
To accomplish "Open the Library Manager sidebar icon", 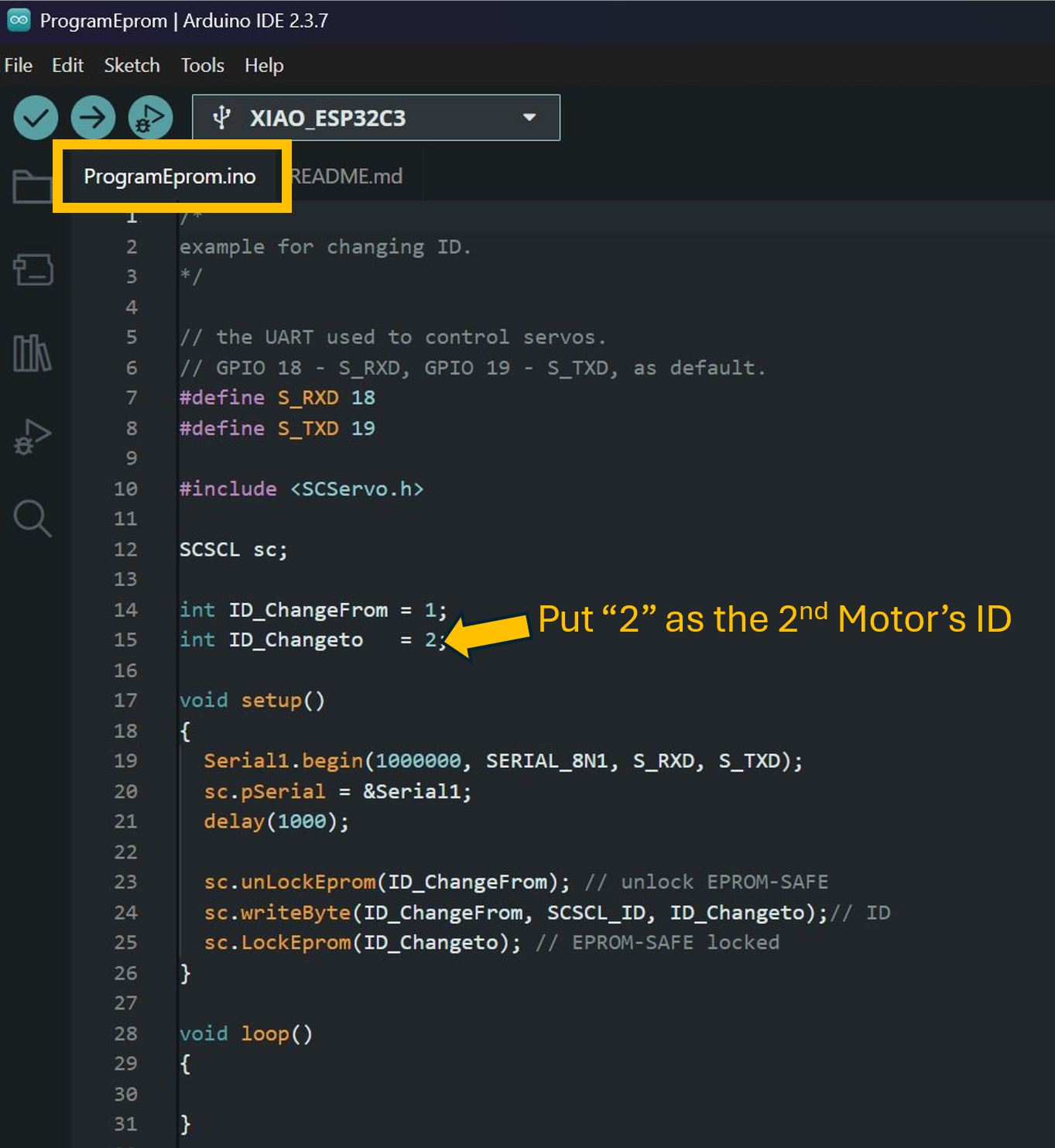I will coord(33,353).
